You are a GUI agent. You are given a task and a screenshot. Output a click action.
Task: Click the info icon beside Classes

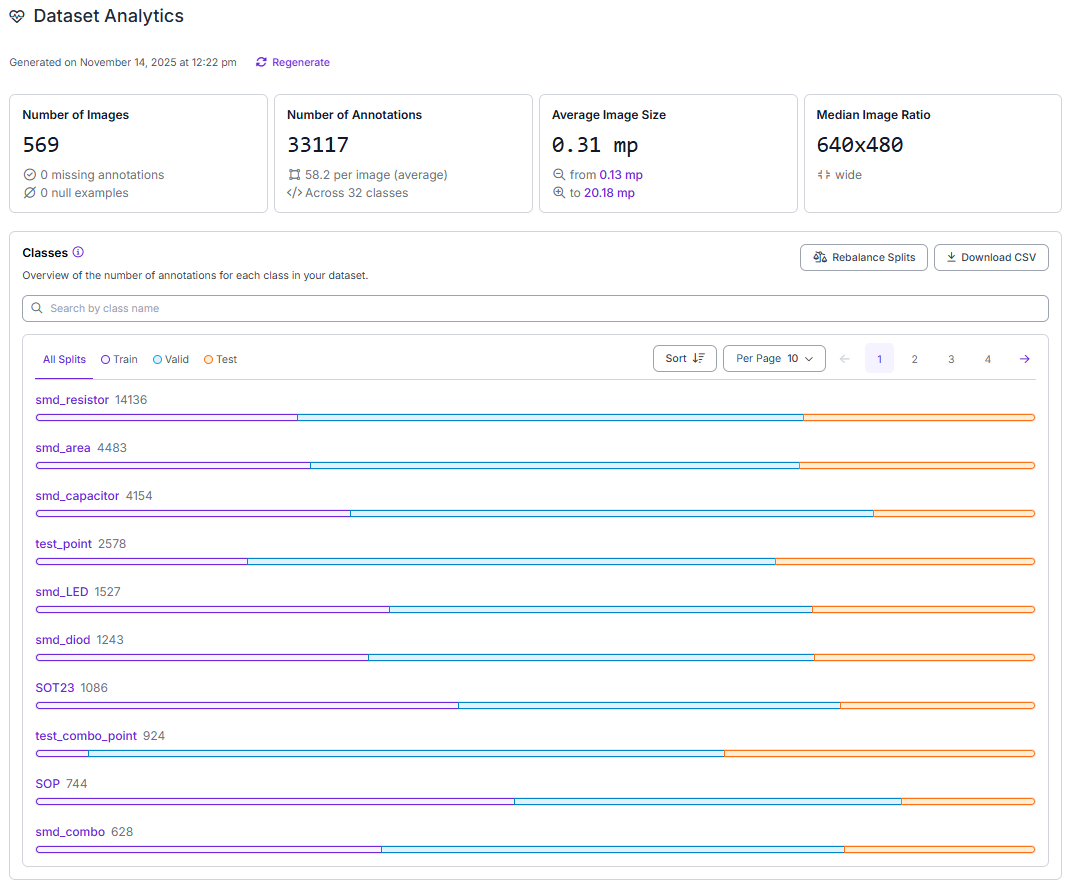point(78,253)
